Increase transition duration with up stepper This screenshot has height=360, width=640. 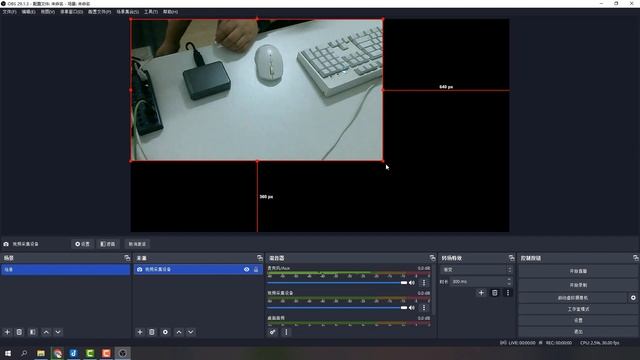coord(509,280)
